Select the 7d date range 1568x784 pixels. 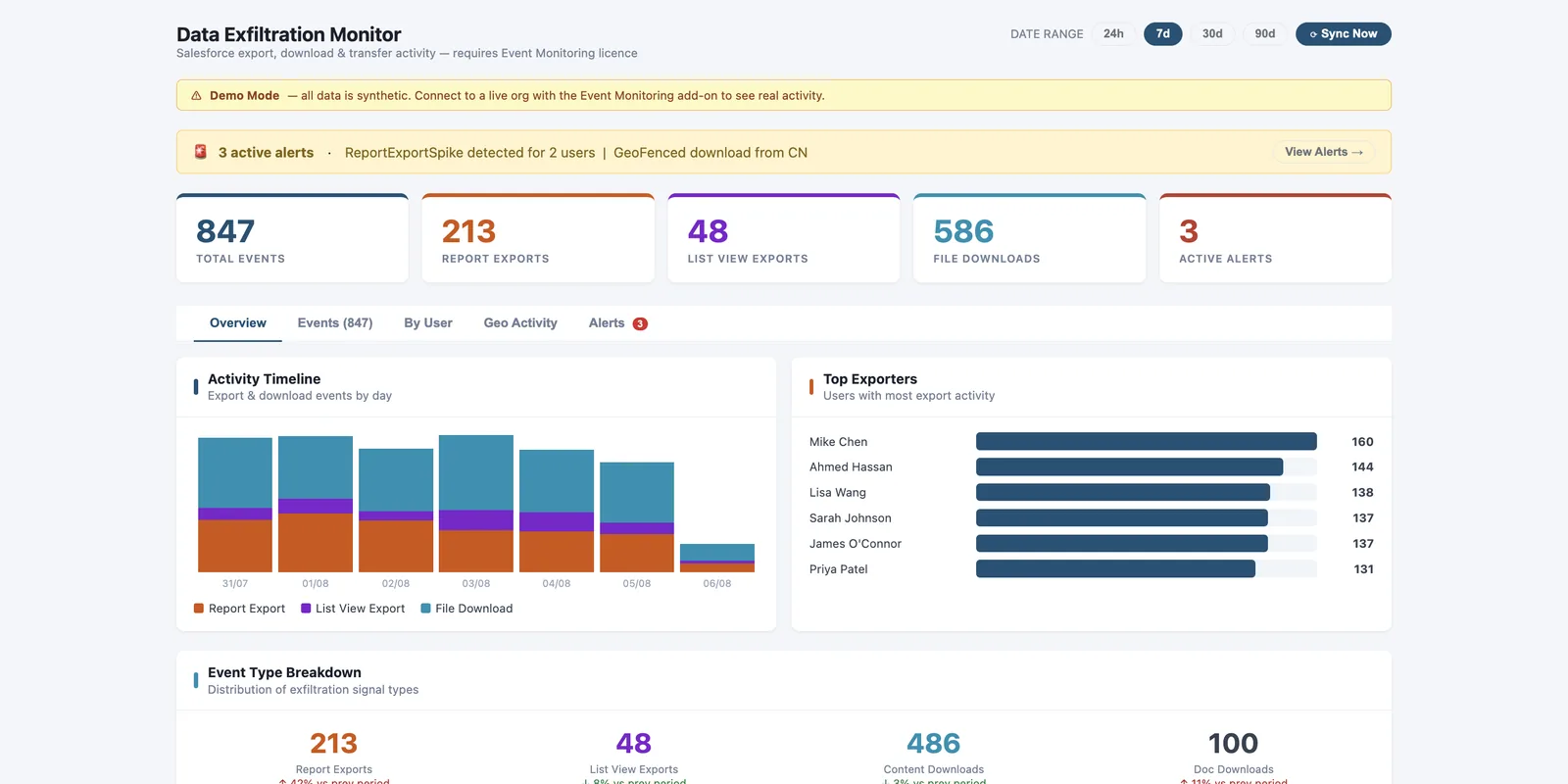(1162, 33)
